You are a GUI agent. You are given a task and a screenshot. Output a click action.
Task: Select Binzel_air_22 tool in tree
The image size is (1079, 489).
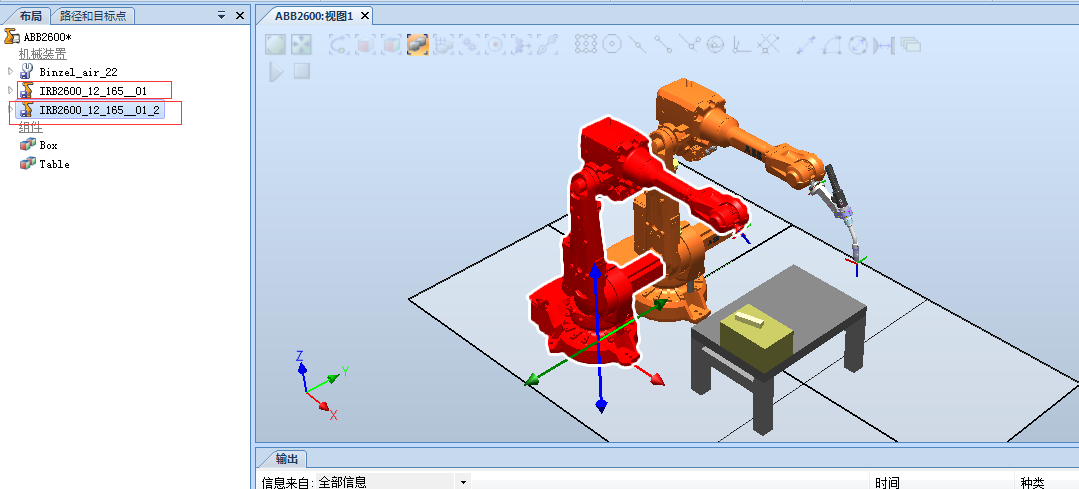(x=78, y=72)
